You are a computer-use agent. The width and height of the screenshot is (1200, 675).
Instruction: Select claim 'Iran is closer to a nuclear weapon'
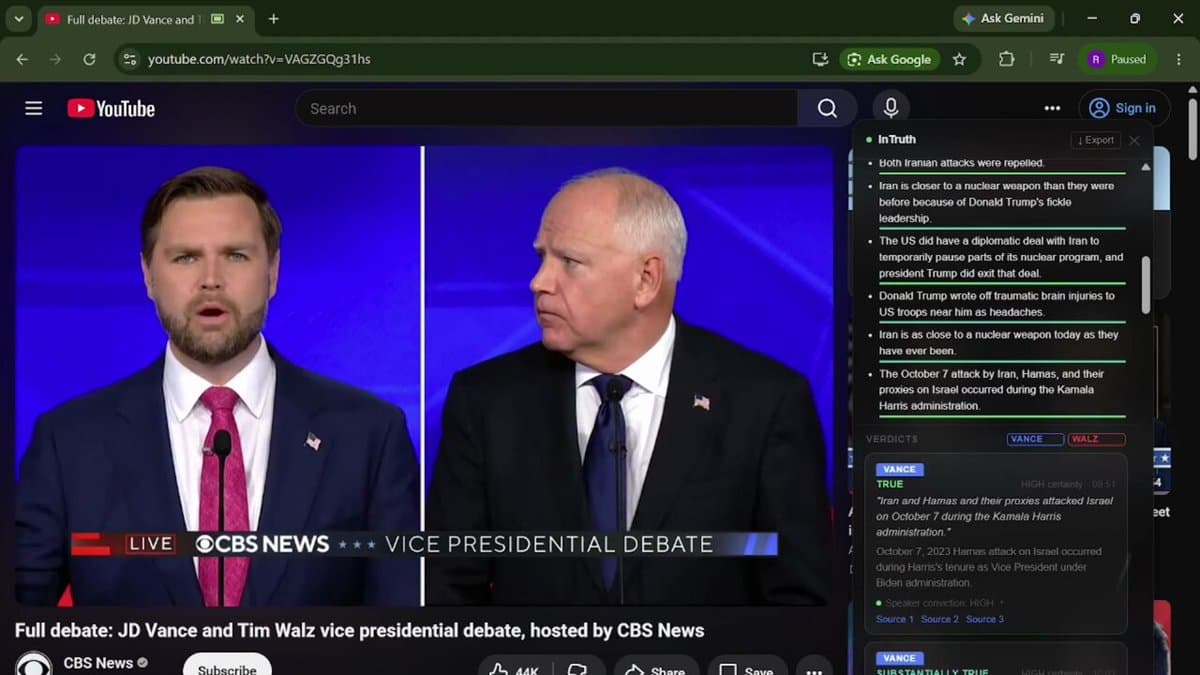click(x=1001, y=202)
